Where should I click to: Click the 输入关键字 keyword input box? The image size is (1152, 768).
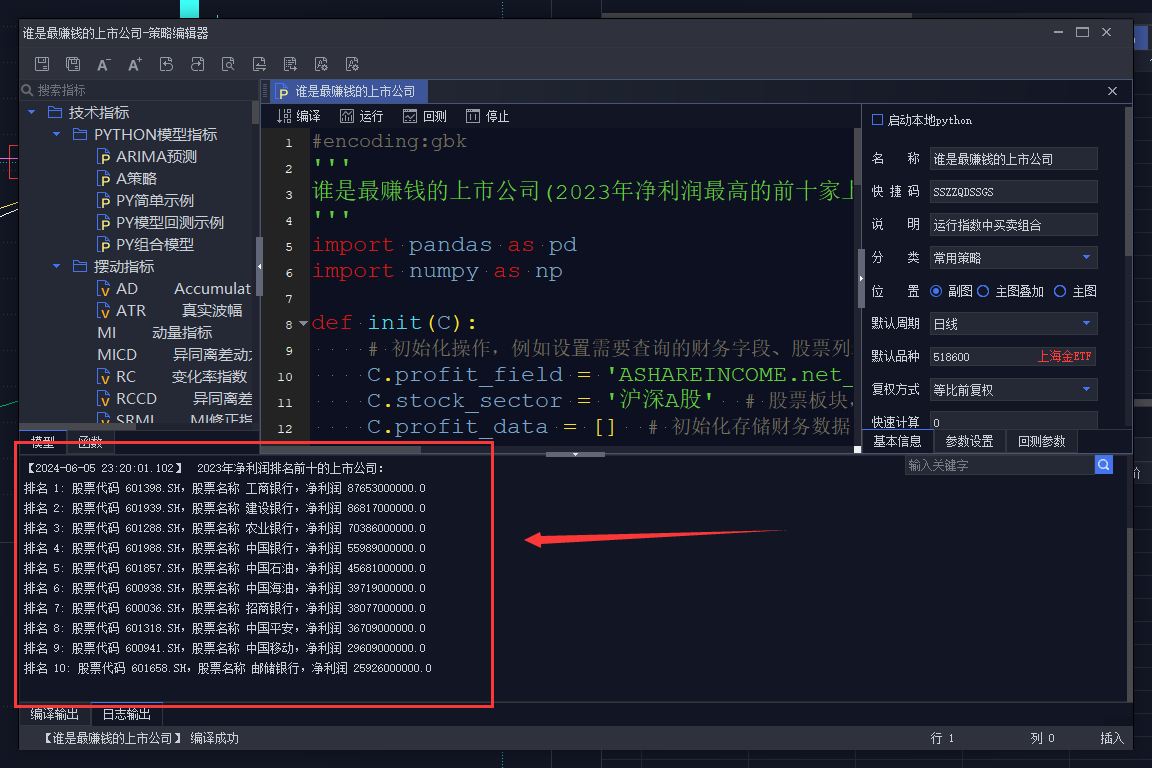pos(1000,465)
